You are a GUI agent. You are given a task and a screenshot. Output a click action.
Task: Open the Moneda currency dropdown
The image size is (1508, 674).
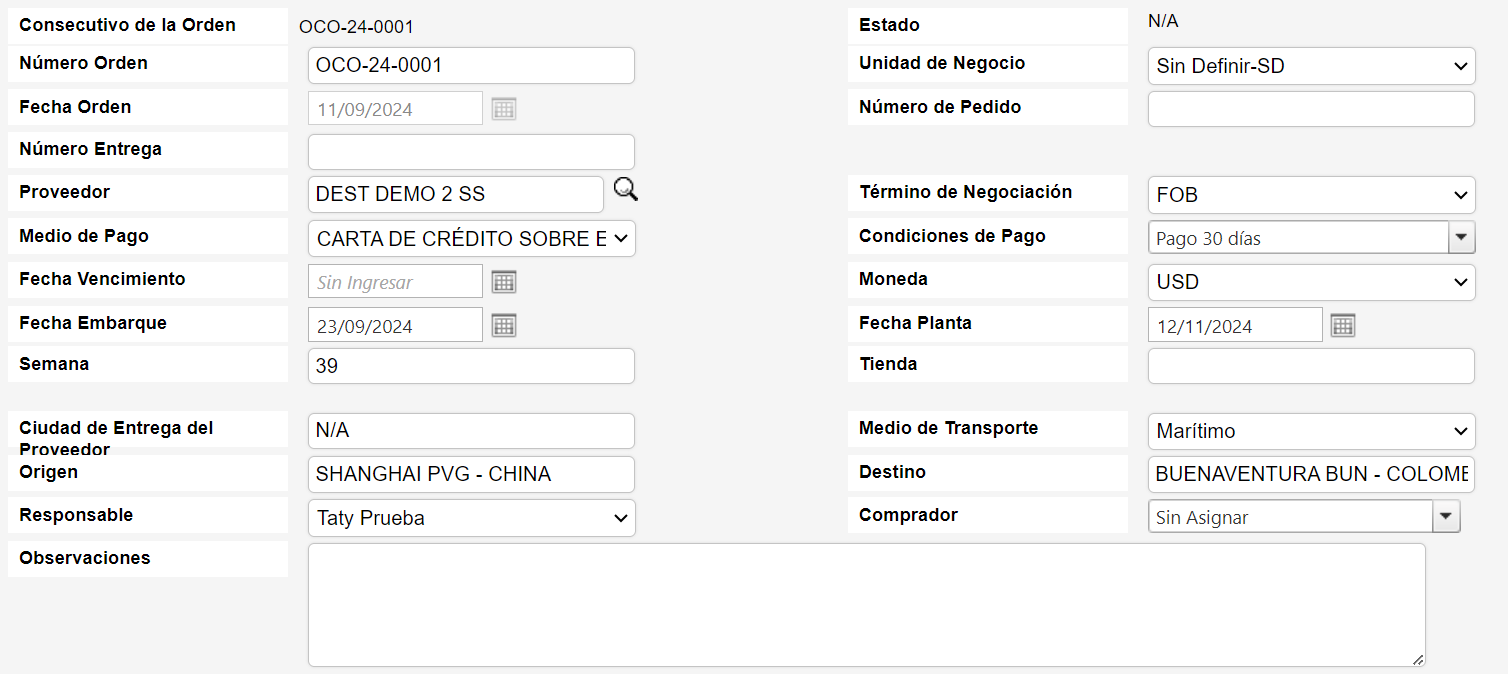tap(1310, 282)
